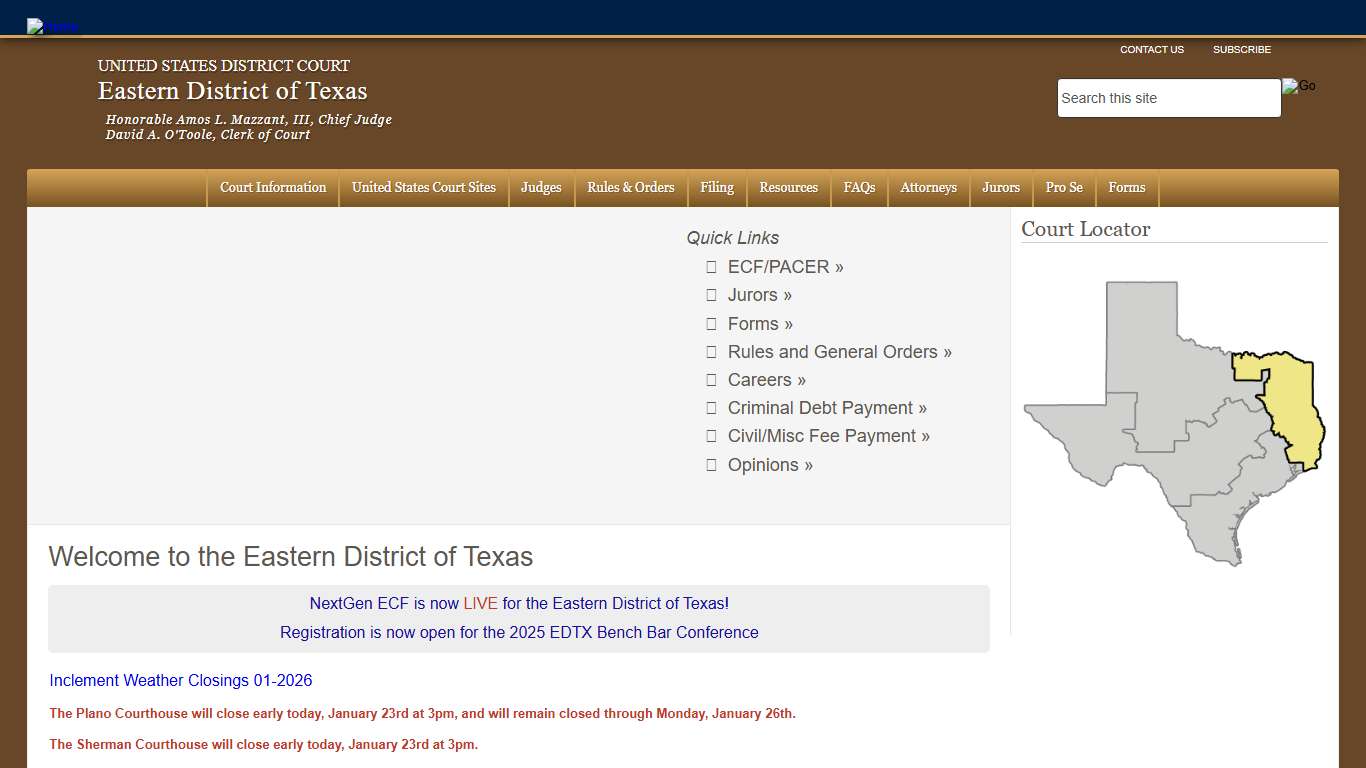Select the Careers quick link icon
1366x768 pixels.
point(711,380)
